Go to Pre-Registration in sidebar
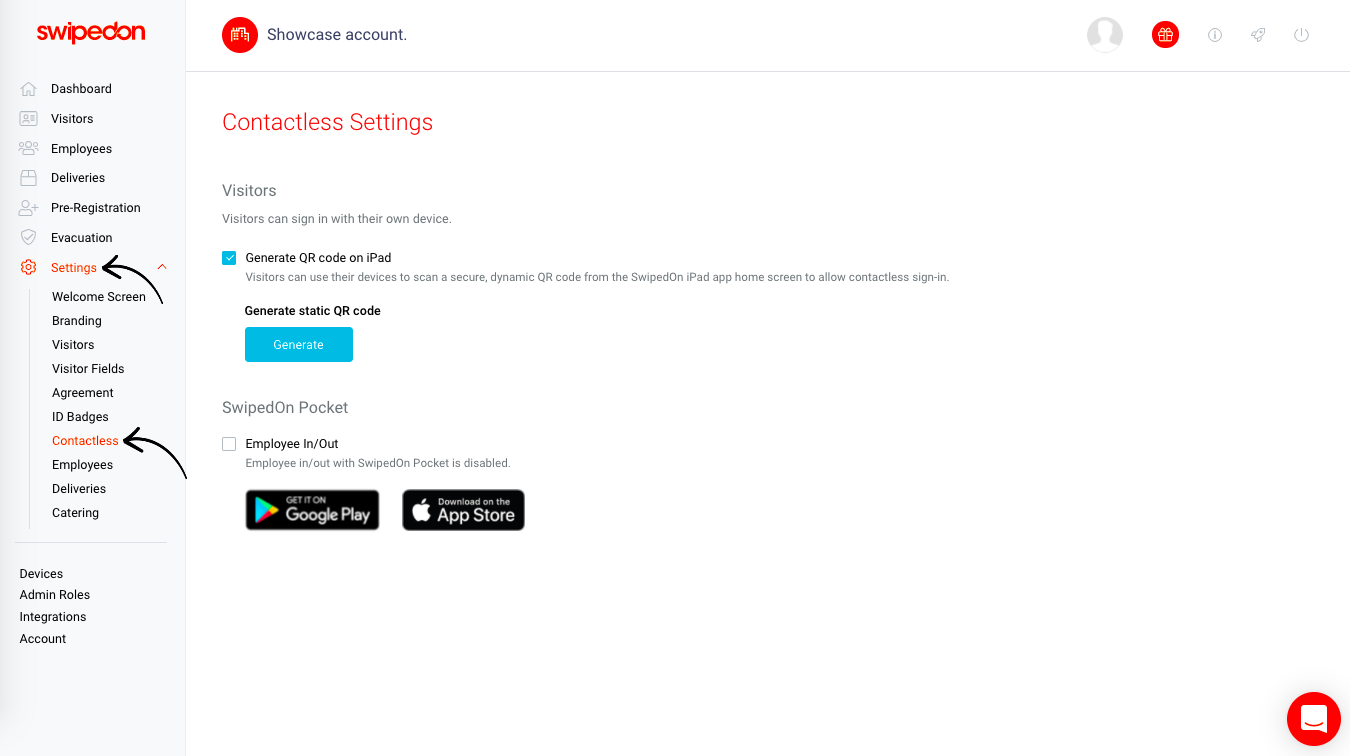Image resolution: width=1350 pixels, height=756 pixels. [95, 208]
